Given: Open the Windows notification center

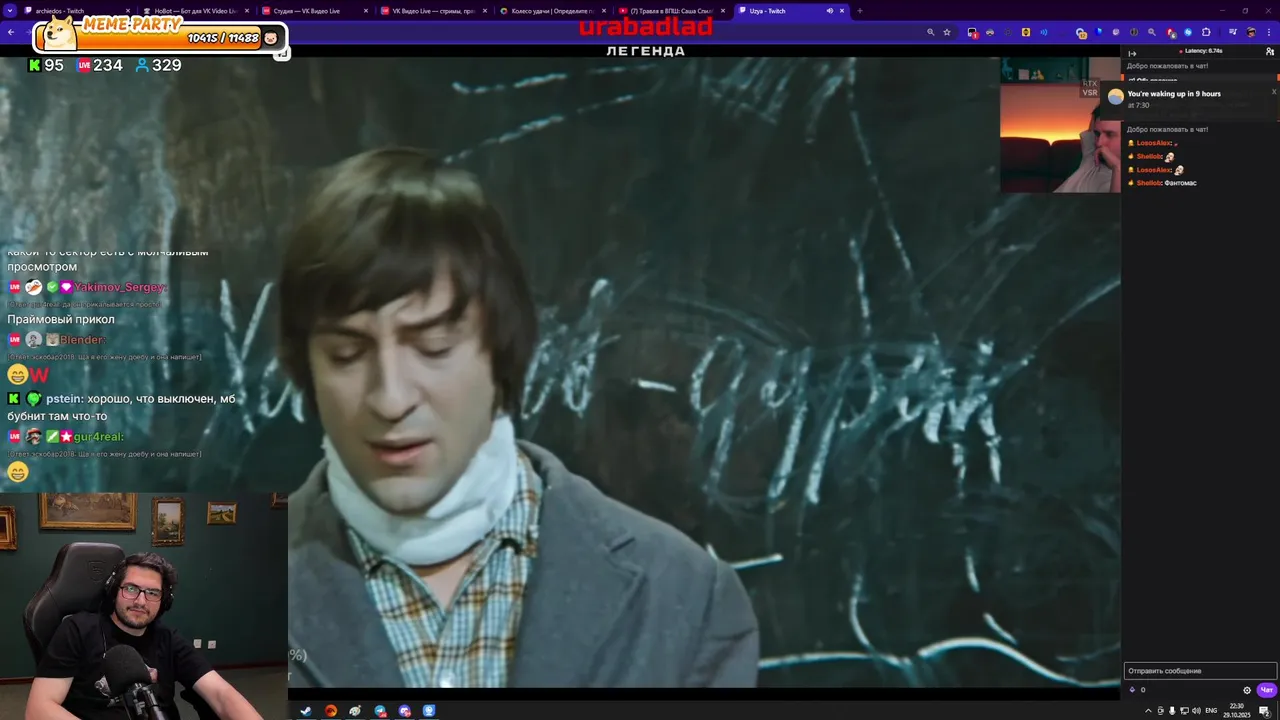Looking at the screenshot, I should pos(1264,711).
